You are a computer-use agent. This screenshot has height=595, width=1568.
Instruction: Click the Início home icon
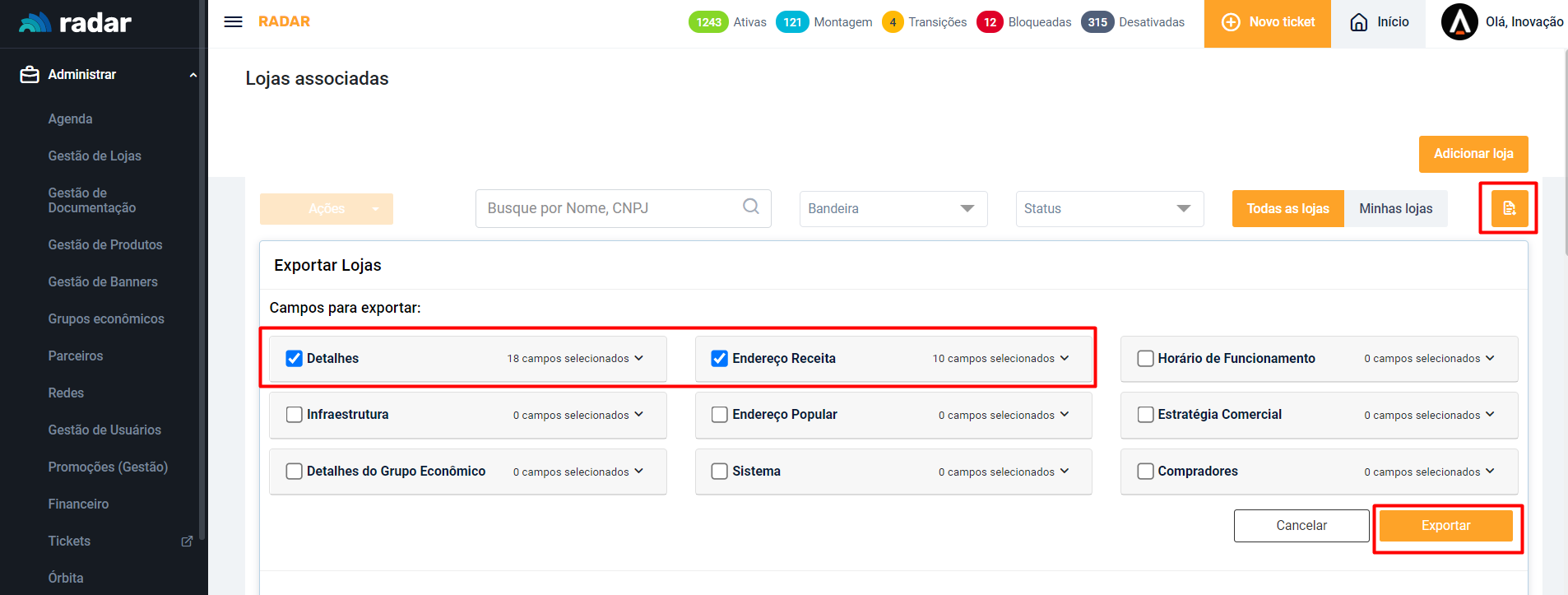pyautogui.click(x=1359, y=22)
